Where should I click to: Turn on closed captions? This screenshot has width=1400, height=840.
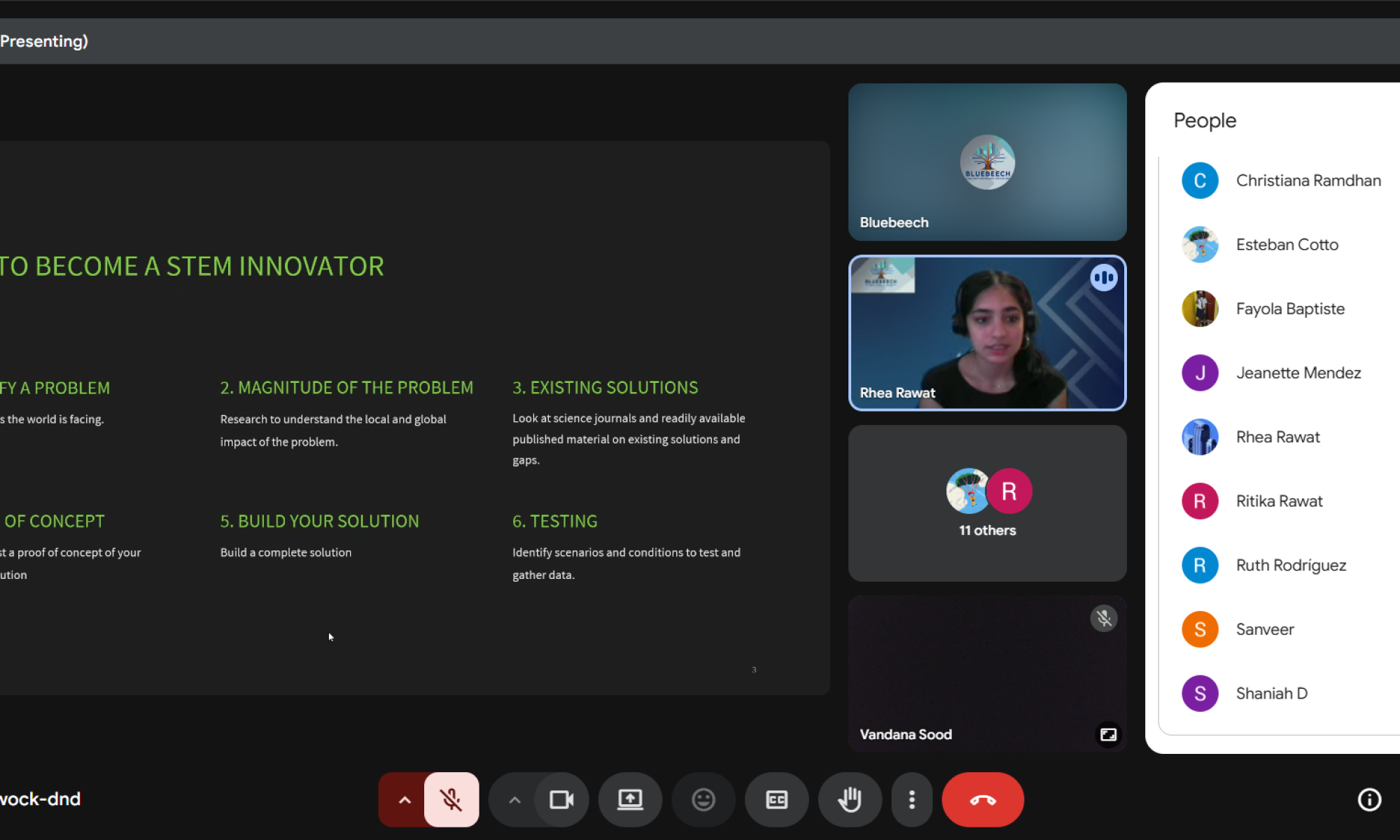point(776,799)
